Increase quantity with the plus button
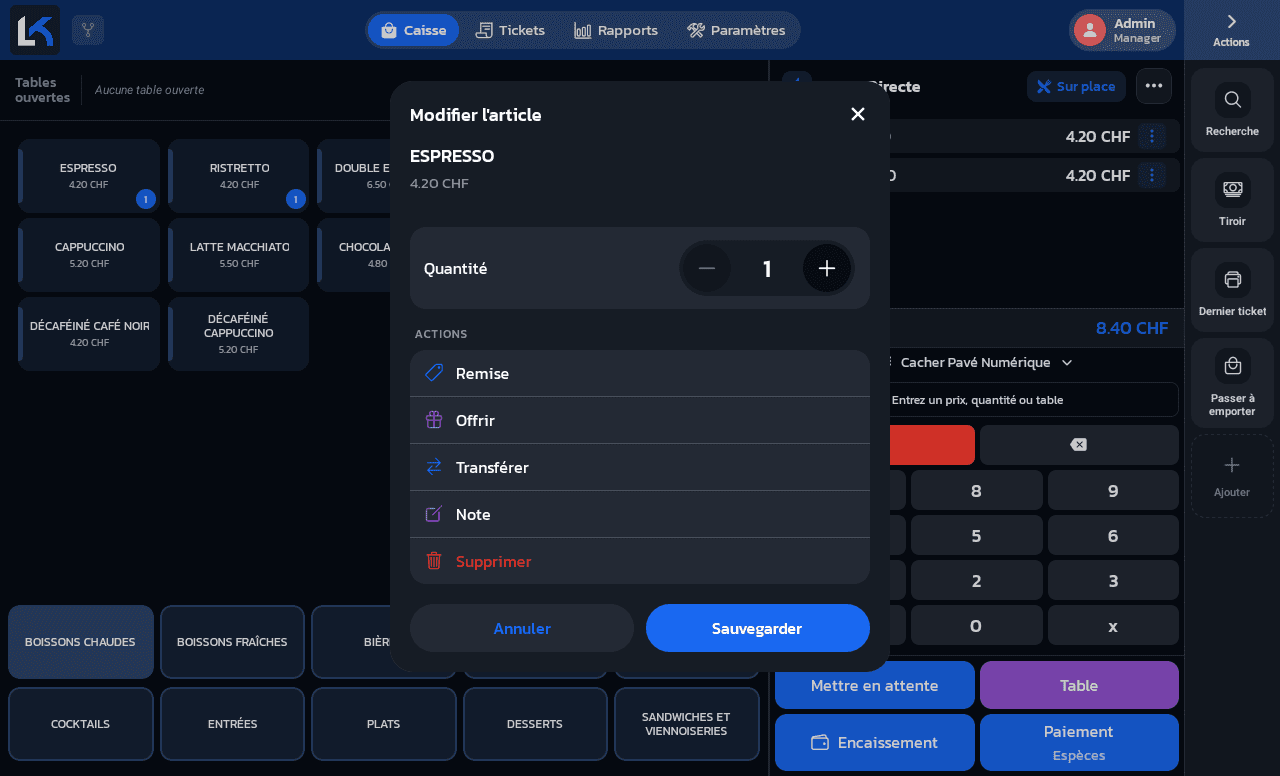This screenshot has height=776, width=1280. tap(827, 268)
